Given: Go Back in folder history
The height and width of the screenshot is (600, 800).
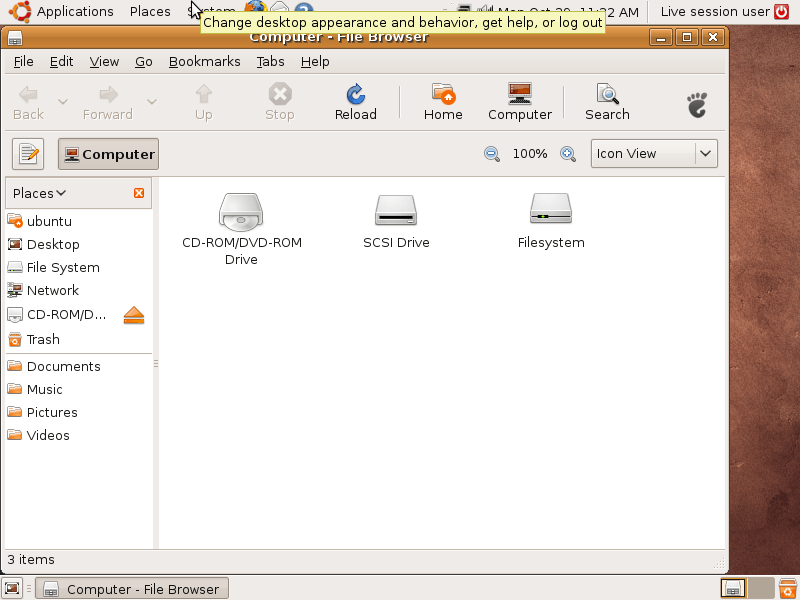Looking at the screenshot, I should coord(29,102).
